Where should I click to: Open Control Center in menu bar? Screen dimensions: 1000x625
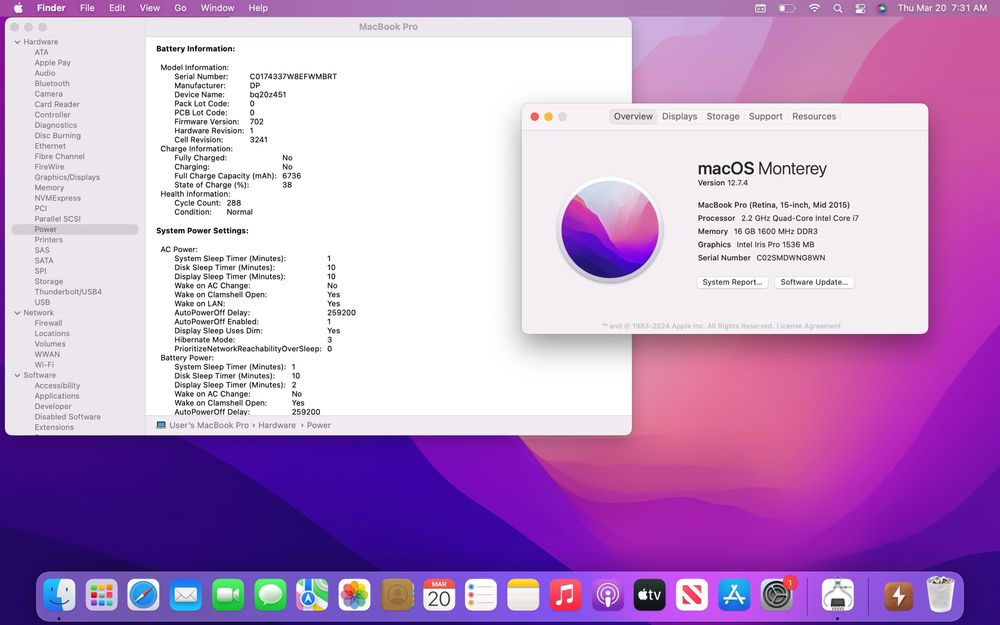[860, 8]
